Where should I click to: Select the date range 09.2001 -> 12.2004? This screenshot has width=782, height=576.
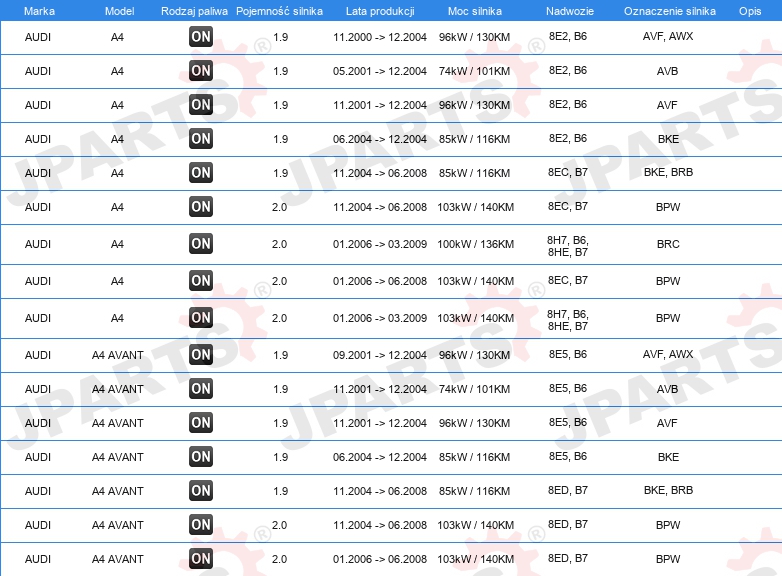click(380, 355)
